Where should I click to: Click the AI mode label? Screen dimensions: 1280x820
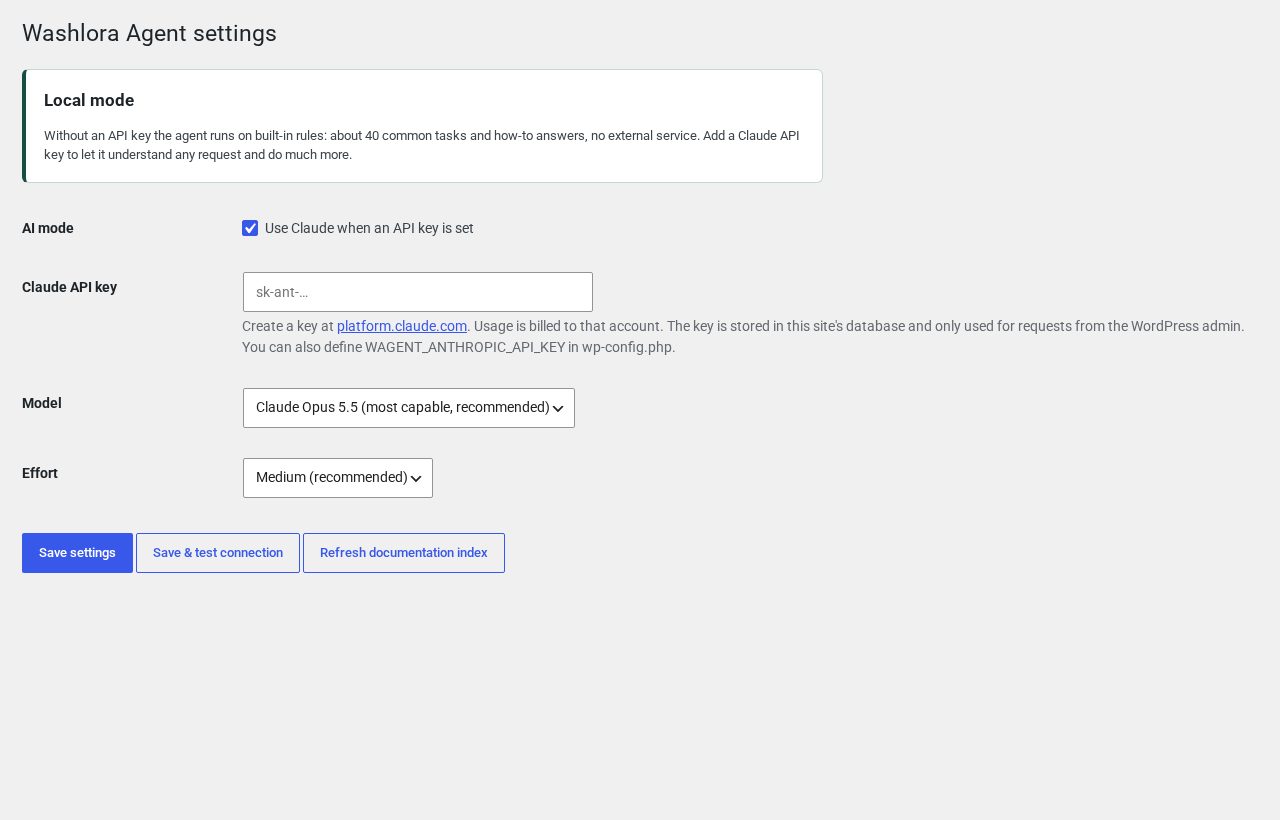(x=48, y=228)
